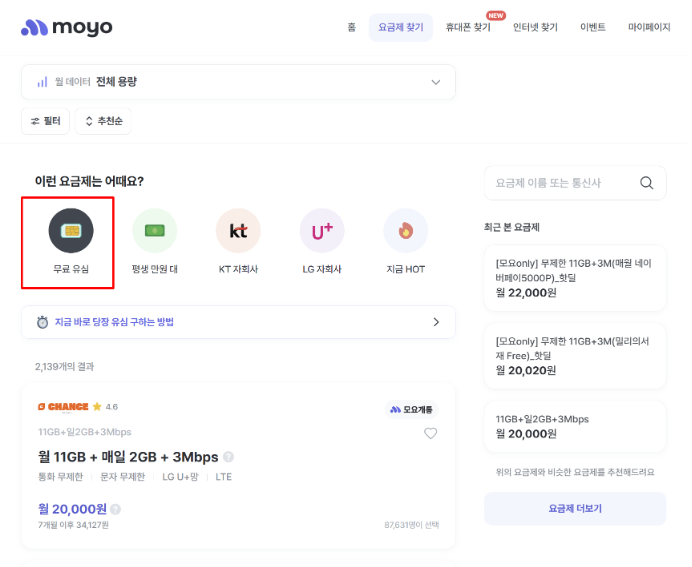The height and width of the screenshot is (567, 692).
Task: Select the 무료 유심 SIM card icon
Action: (x=71, y=230)
